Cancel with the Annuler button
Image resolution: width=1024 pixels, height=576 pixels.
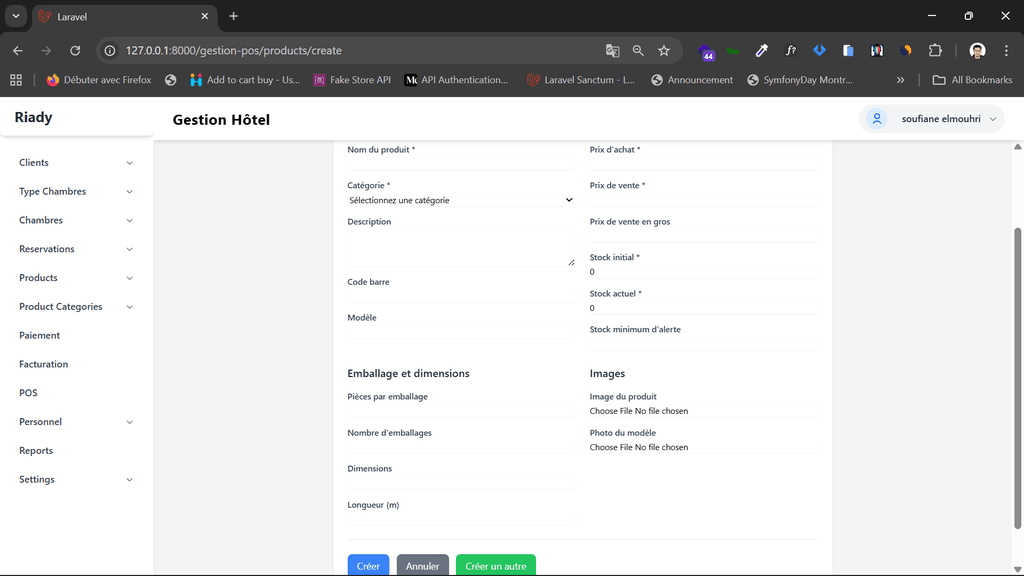tap(422, 565)
